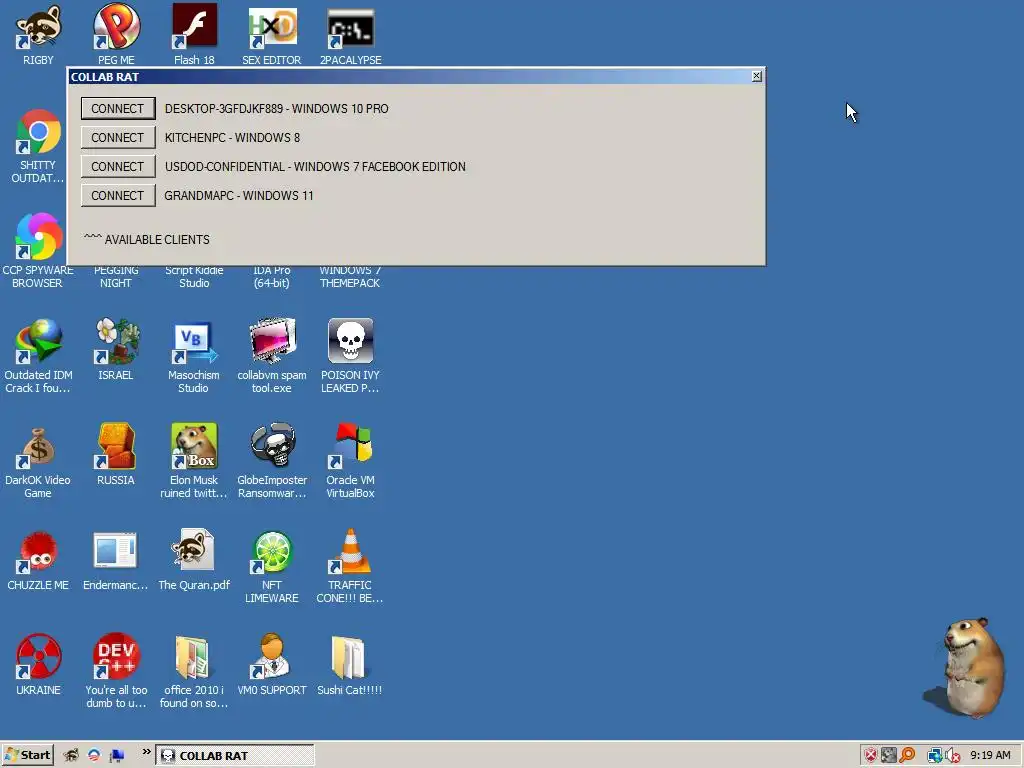Select the RUSSIA orange blocks icon
The image size is (1024, 768).
[116, 447]
